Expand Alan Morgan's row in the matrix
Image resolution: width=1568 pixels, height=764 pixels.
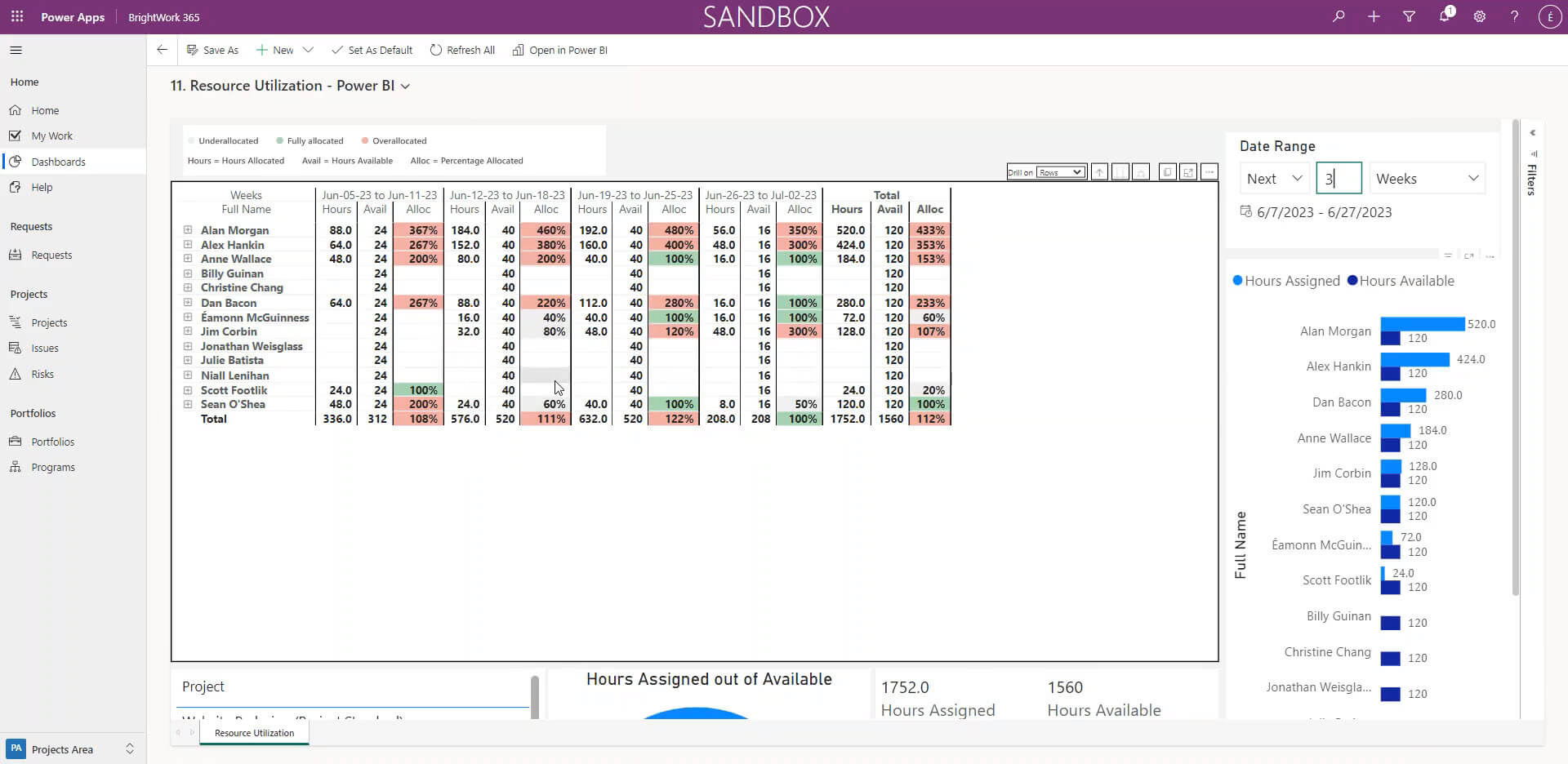[189, 230]
